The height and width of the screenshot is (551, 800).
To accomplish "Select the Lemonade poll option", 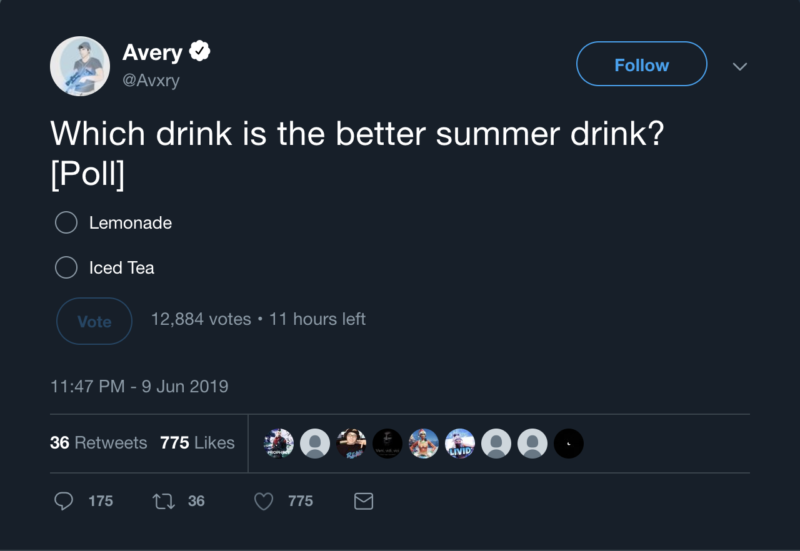I will [x=66, y=223].
